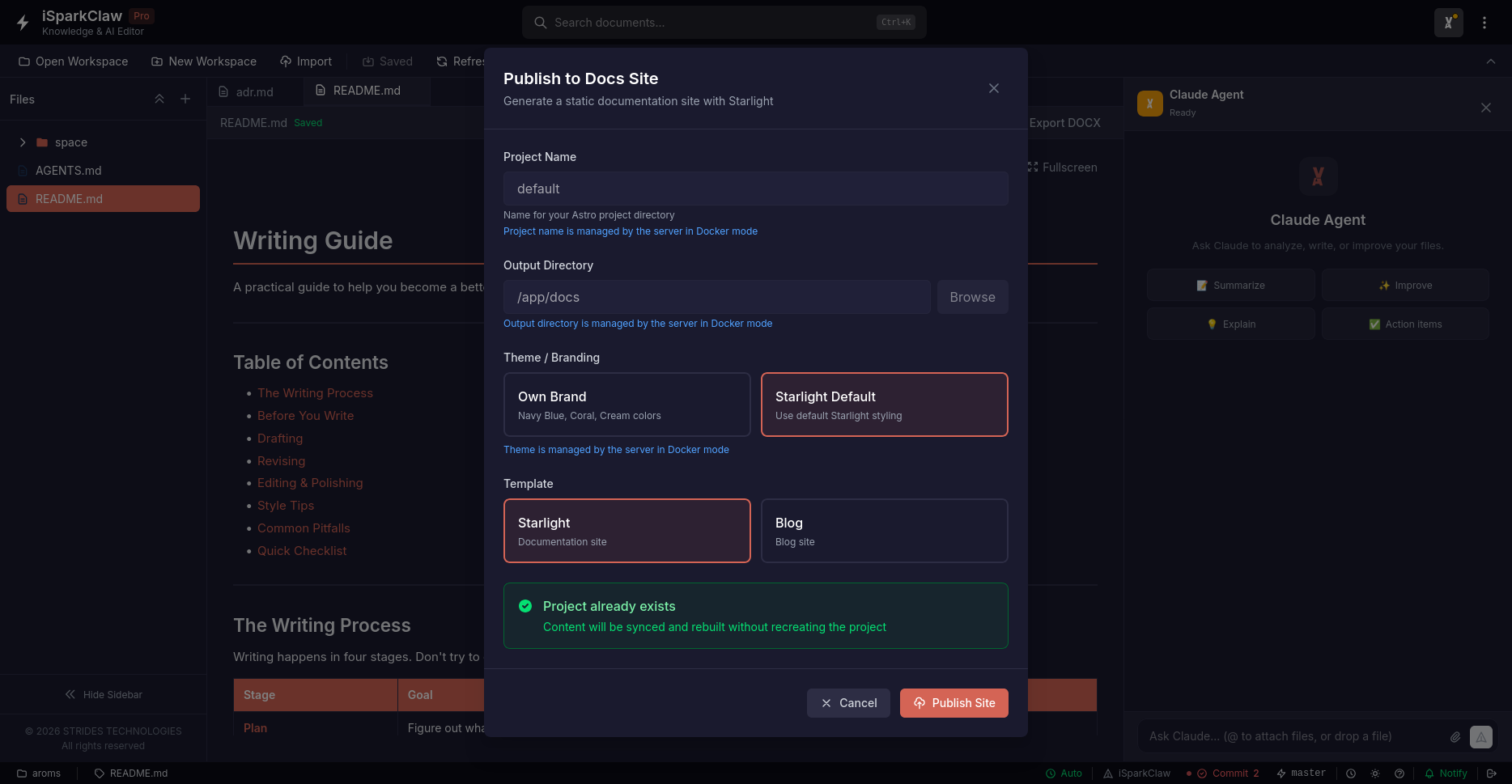
Task: Select README.md in the file tree
Action: (103, 199)
